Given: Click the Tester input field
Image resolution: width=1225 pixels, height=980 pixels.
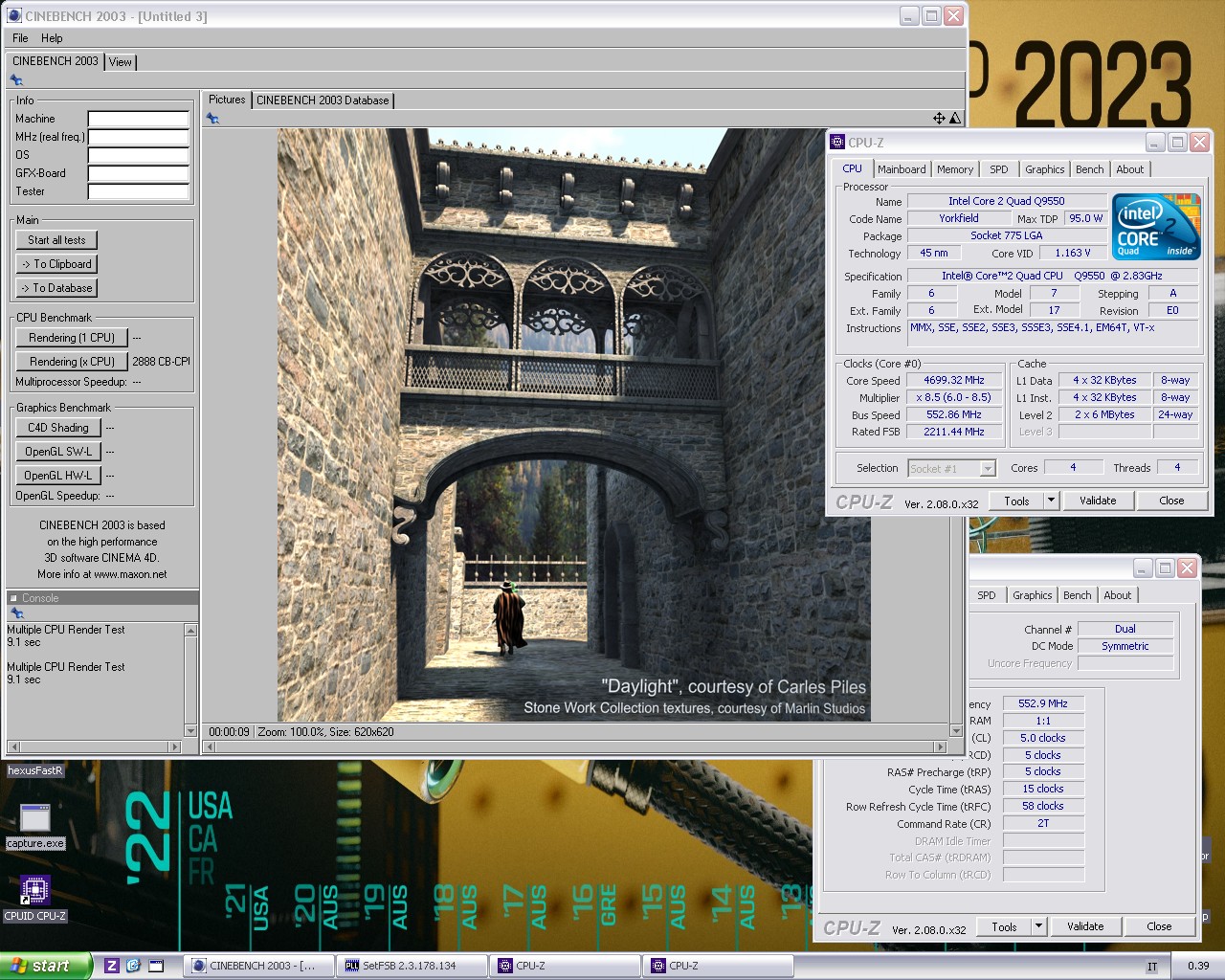Looking at the screenshot, I should click(x=139, y=191).
